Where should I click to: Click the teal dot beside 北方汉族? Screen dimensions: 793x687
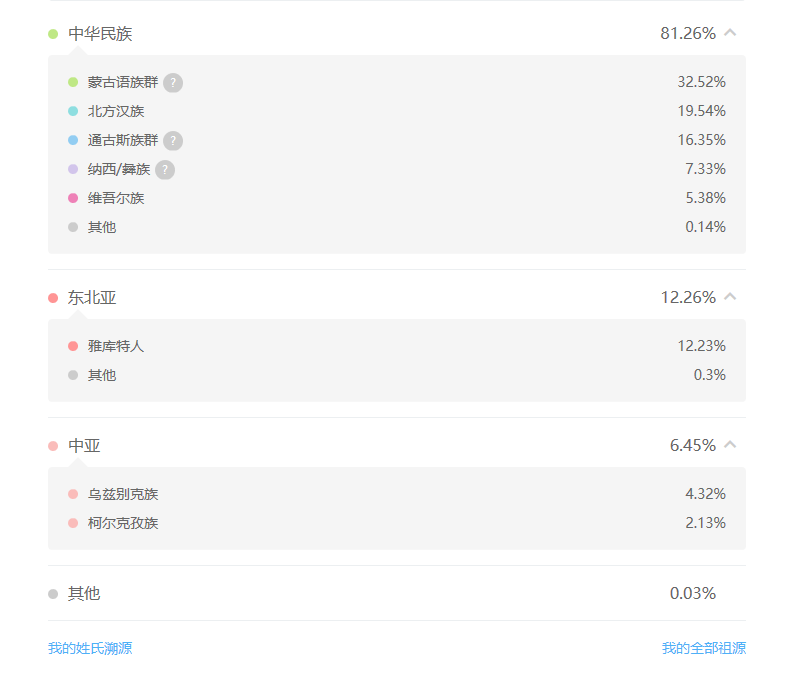point(73,111)
